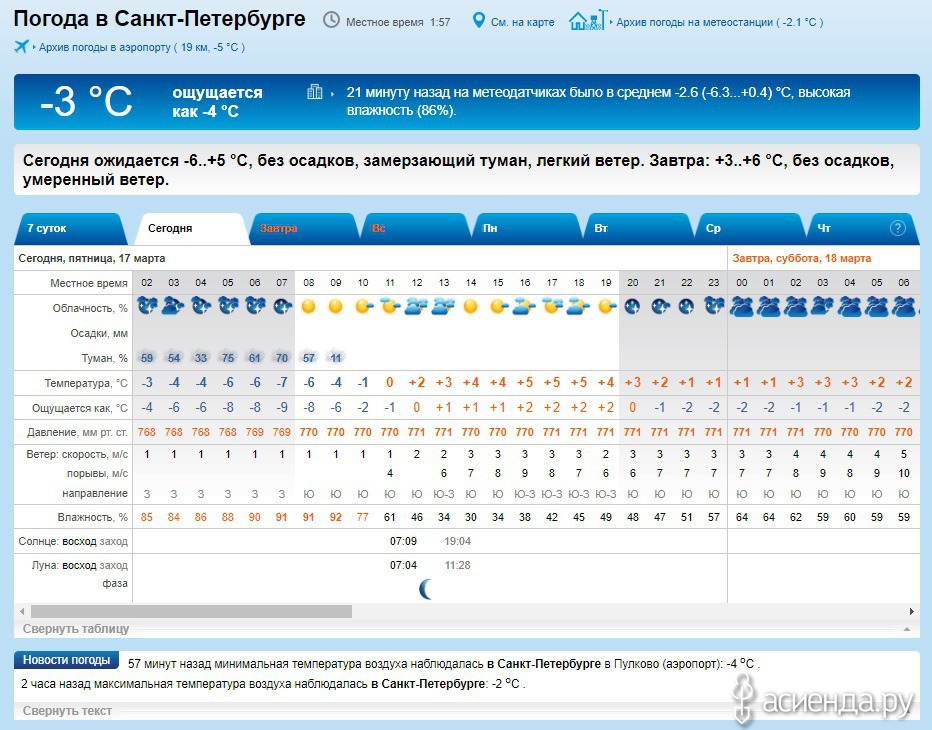This screenshot has width=932, height=730.
Task: Click the sun icon at hour 08
Action: 308,307
